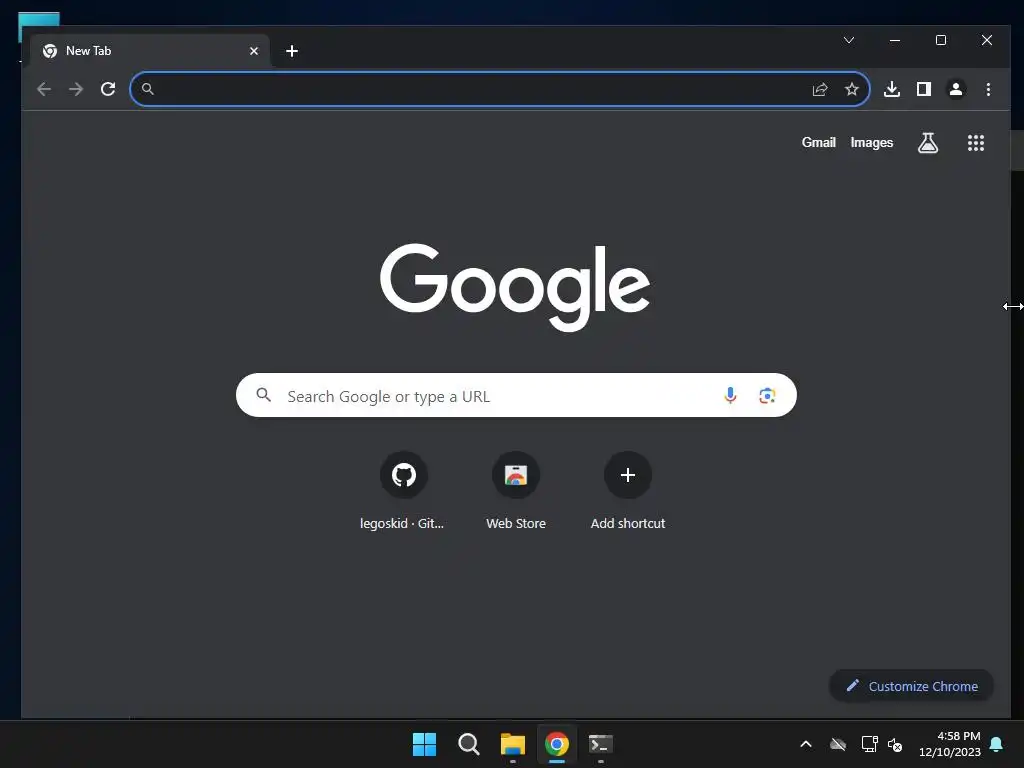Screen dimensions: 1024x768
Task: Open network status tray icon
Action: pyautogui.click(x=869, y=744)
